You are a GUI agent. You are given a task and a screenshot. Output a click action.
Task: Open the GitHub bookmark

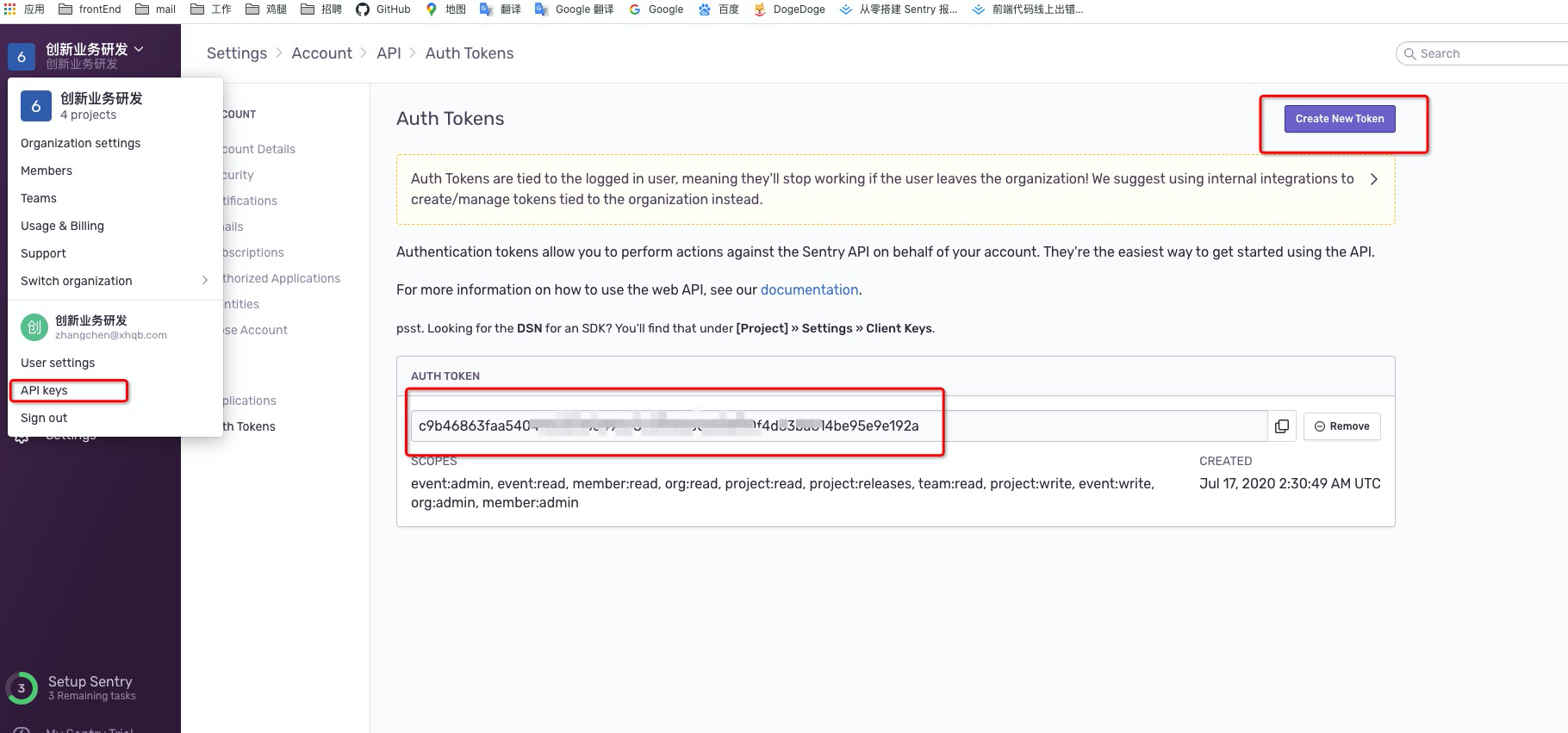point(383,9)
